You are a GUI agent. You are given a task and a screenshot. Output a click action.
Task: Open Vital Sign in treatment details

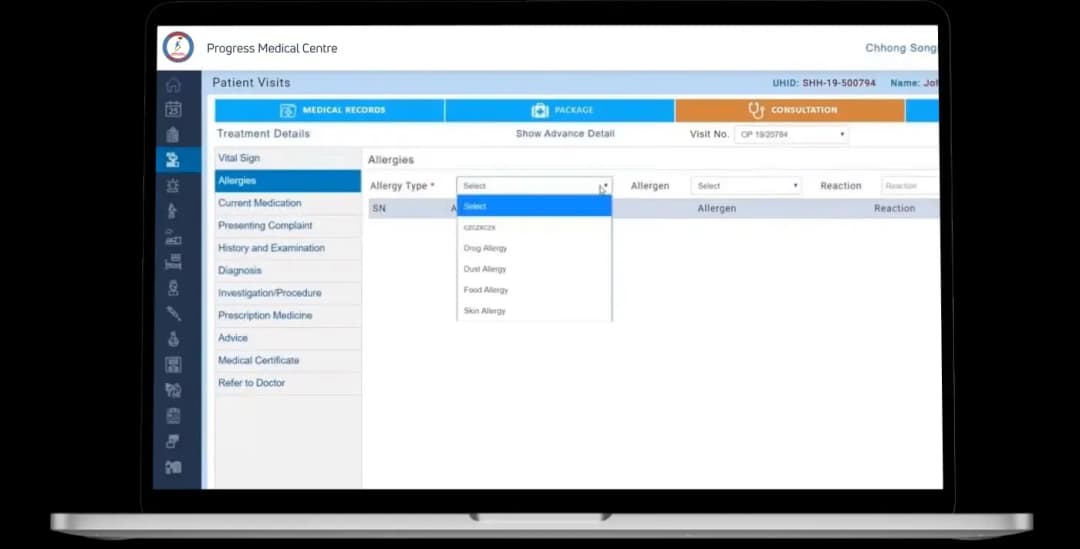pyautogui.click(x=239, y=158)
